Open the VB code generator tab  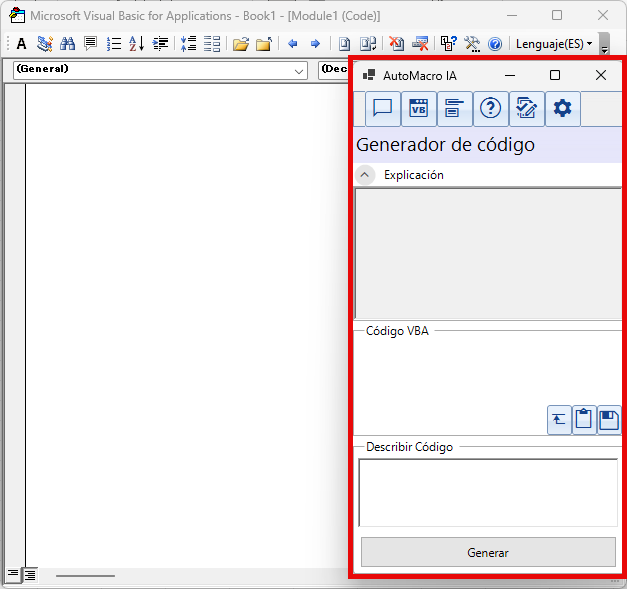[419, 109]
